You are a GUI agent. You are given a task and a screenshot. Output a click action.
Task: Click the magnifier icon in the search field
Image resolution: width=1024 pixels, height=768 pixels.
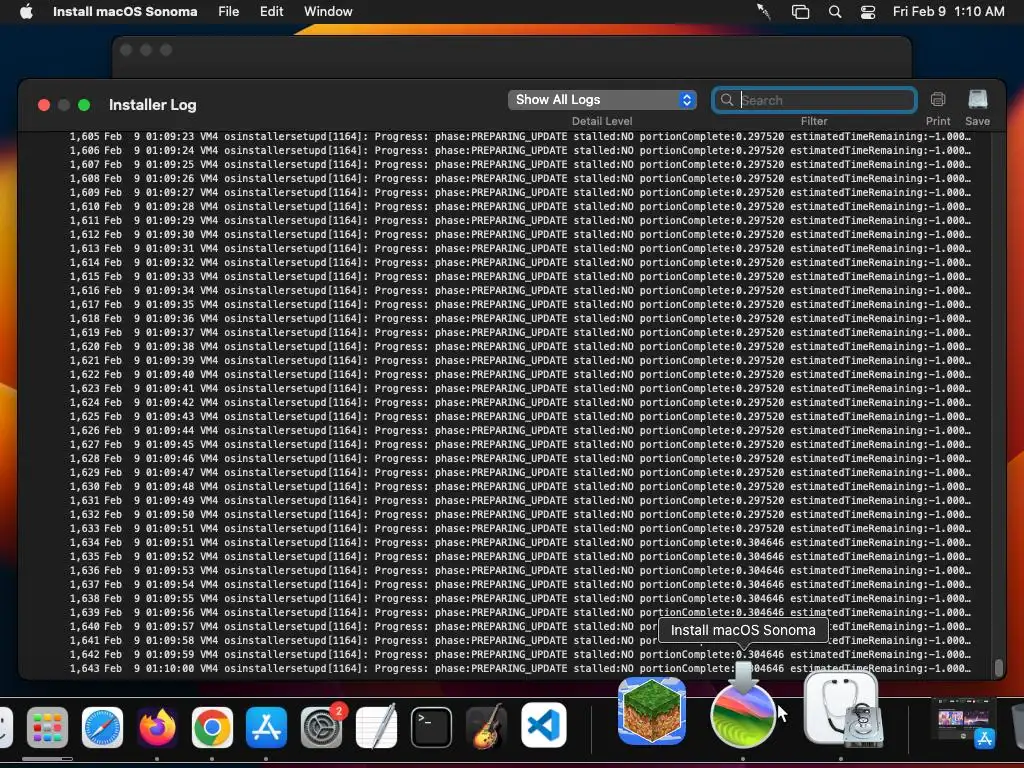[727, 100]
